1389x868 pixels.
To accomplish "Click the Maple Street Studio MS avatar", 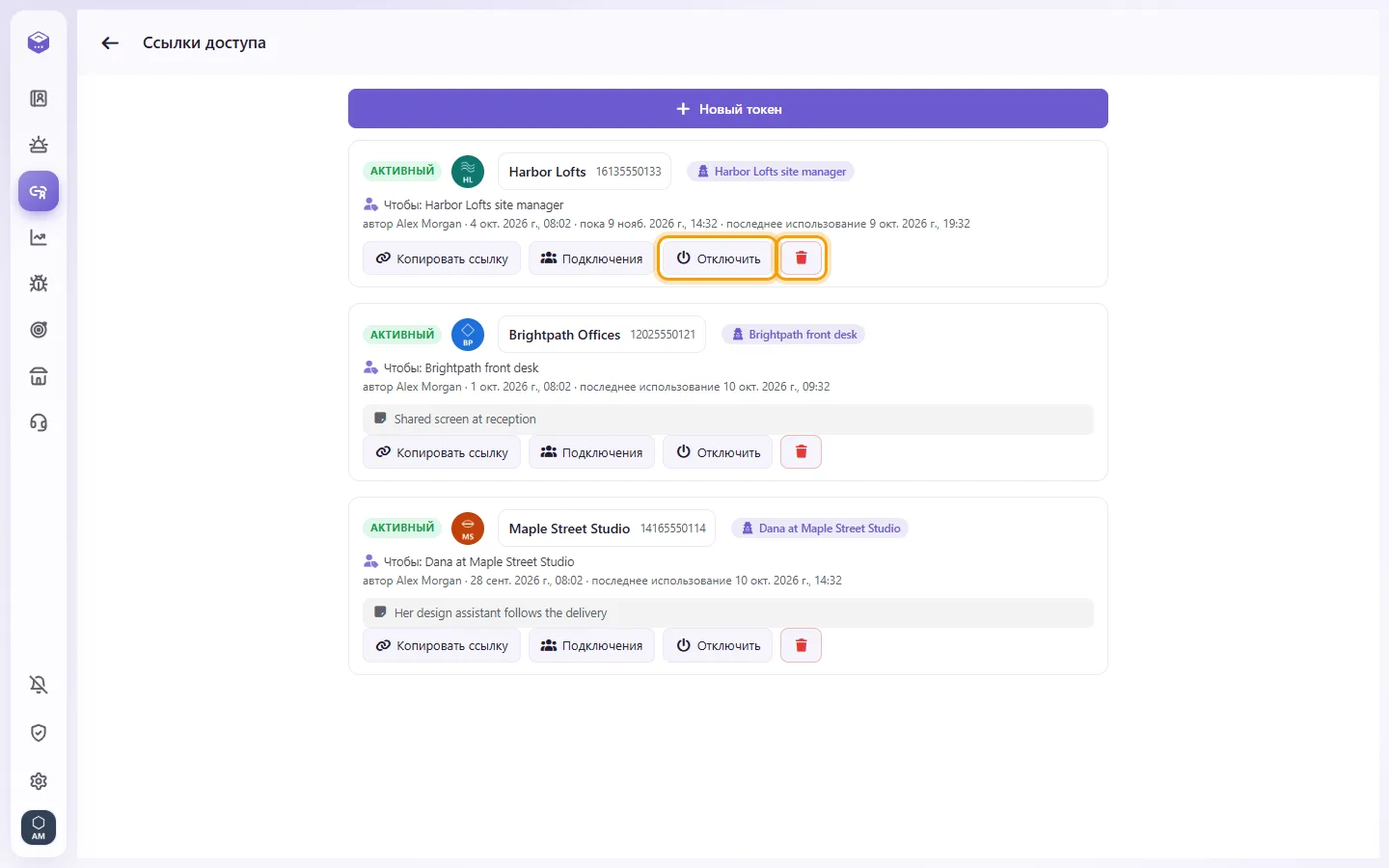I will 468,529.
